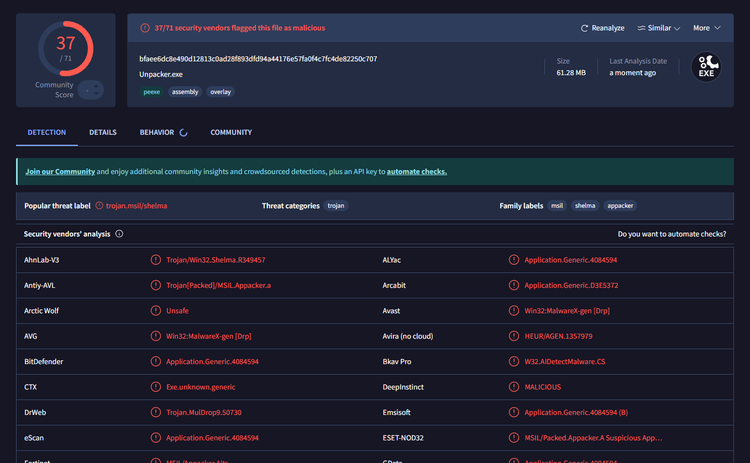Viewport: 750px width, 463px height.
Task: Click the trojan.msil/shelma threat label
Action: [136, 206]
